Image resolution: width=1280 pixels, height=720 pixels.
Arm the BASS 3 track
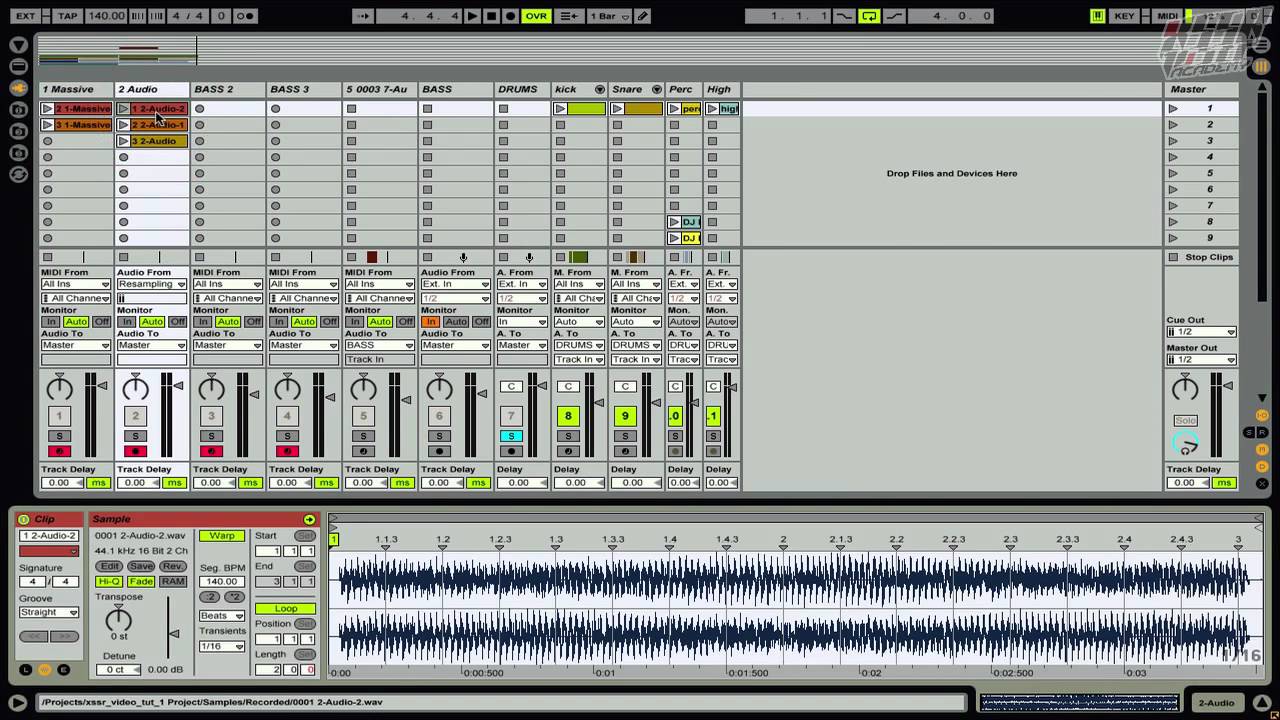[287, 452]
